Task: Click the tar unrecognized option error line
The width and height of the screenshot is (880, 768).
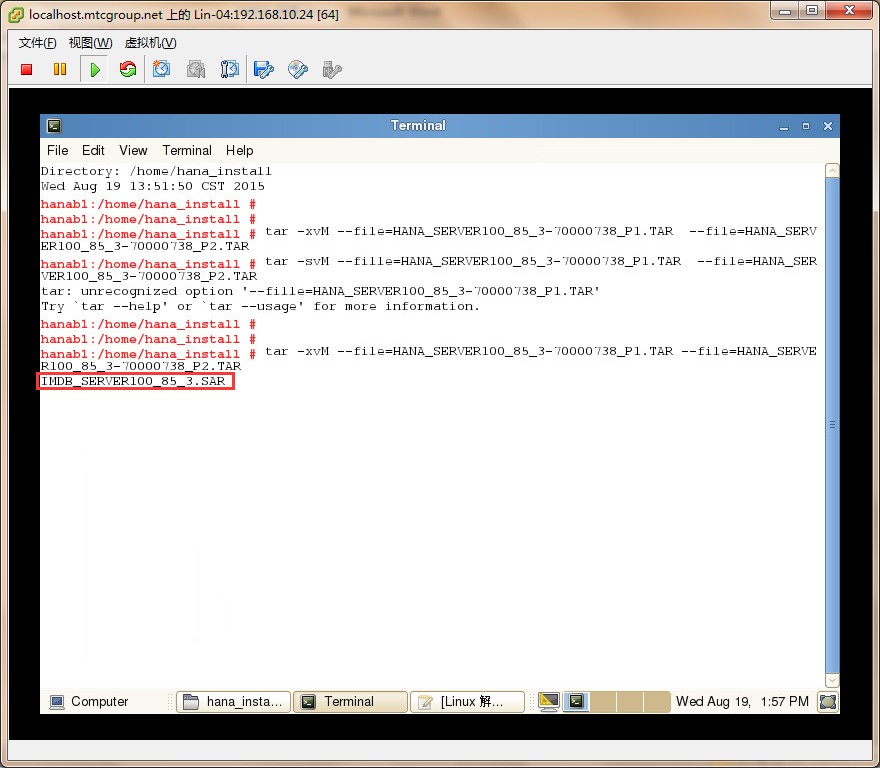Action: tap(320, 291)
